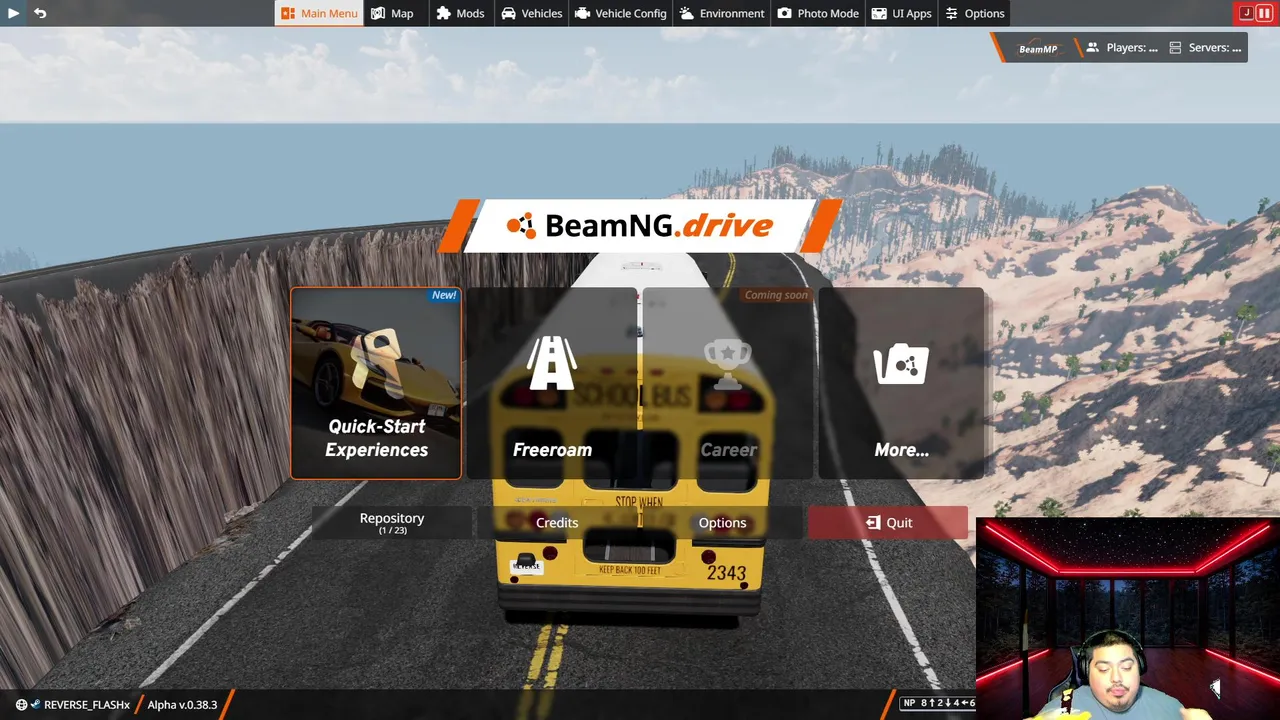Image resolution: width=1280 pixels, height=720 pixels.
Task: Open the Credits button
Action: tap(557, 522)
